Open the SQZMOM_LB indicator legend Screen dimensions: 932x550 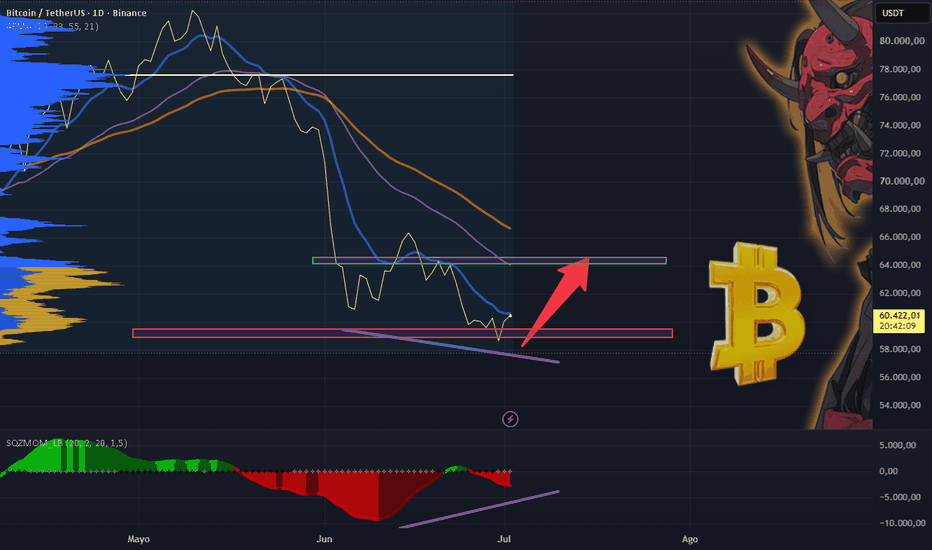[x=67, y=443]
